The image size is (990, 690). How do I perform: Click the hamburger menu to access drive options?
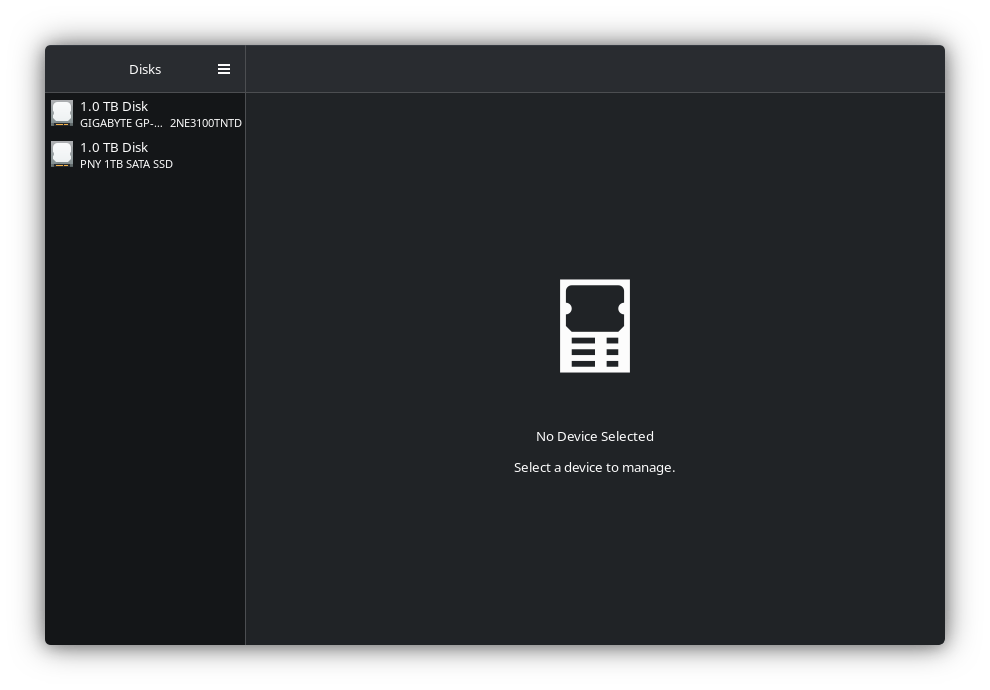[224, 69]
